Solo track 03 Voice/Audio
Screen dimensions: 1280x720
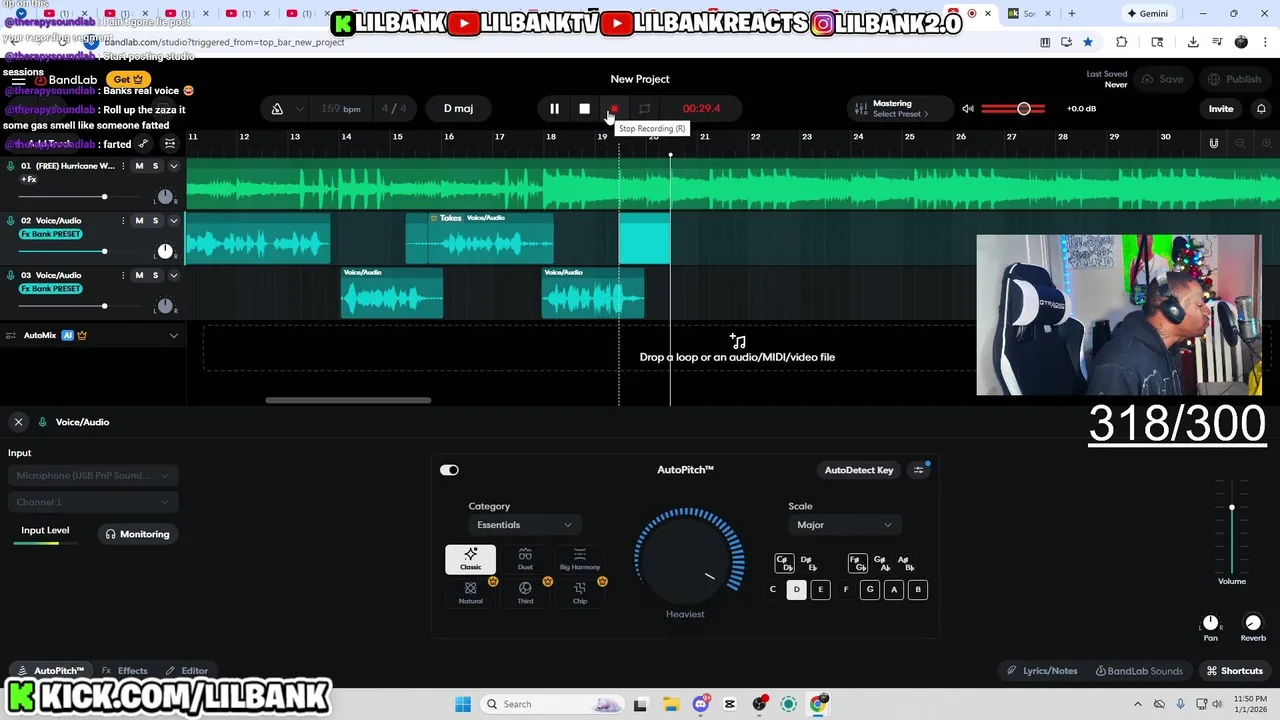pyautogui.click(x=155, y=275)
